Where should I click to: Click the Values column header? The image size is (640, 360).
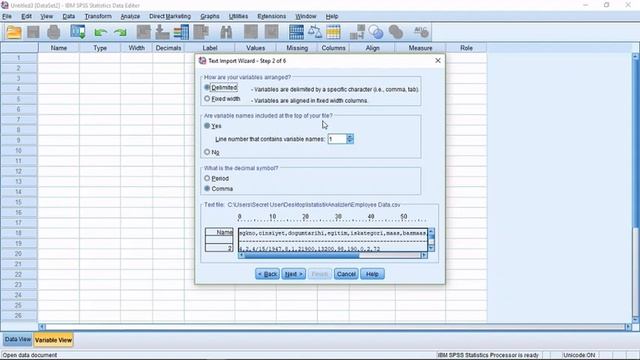point(256,48)
